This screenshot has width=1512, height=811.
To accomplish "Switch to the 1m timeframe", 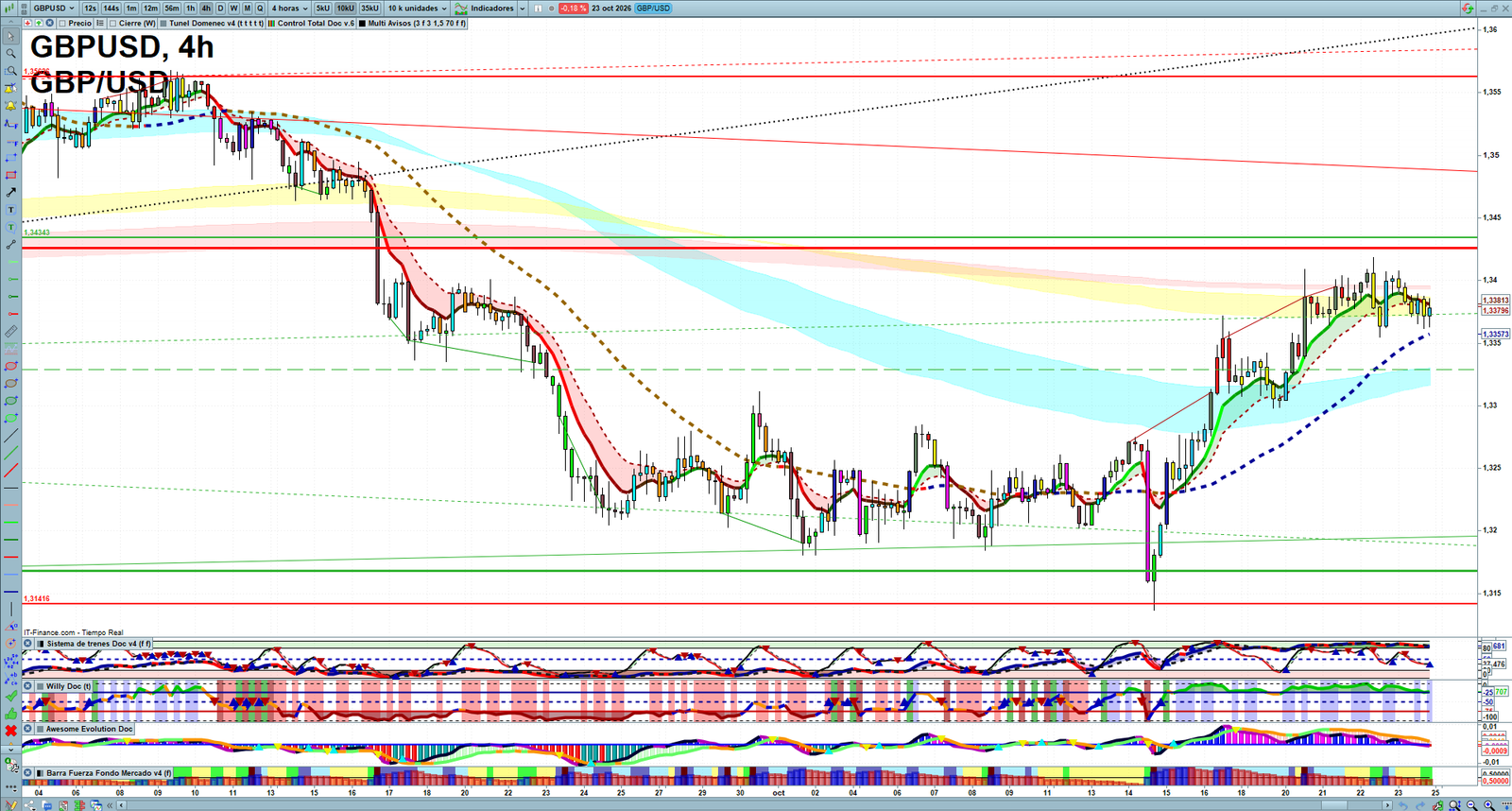I will pyautogui.click(x=131, y=9).
